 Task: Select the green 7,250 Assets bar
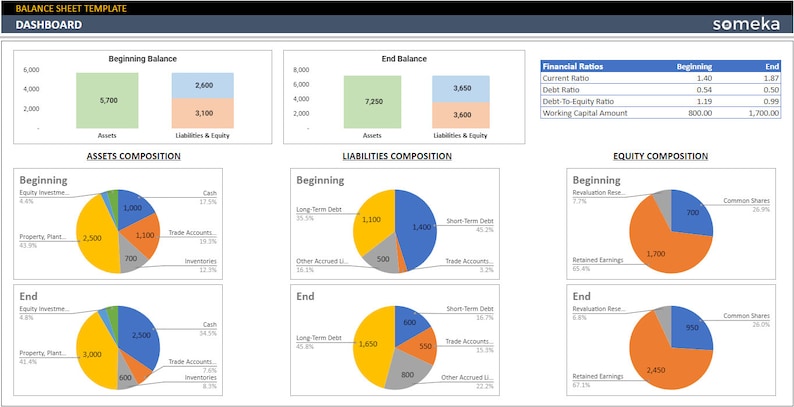click(373, 102)
